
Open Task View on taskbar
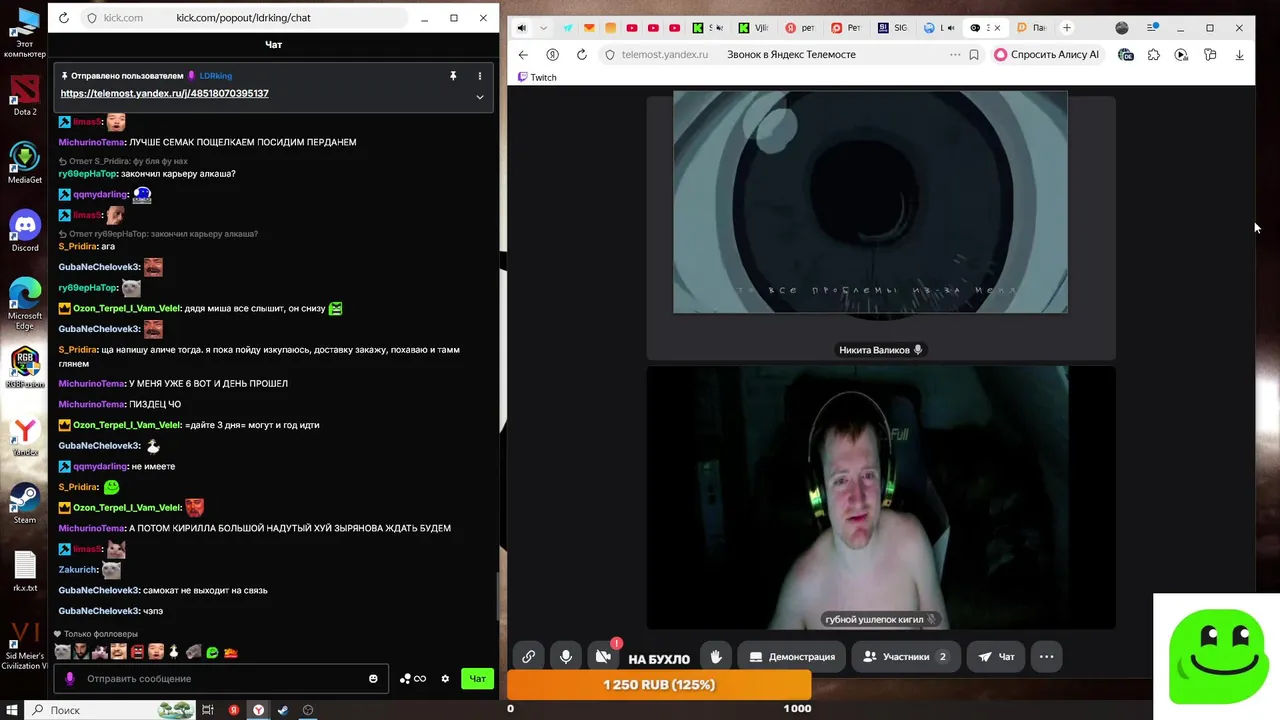click(x=208, y=710)
